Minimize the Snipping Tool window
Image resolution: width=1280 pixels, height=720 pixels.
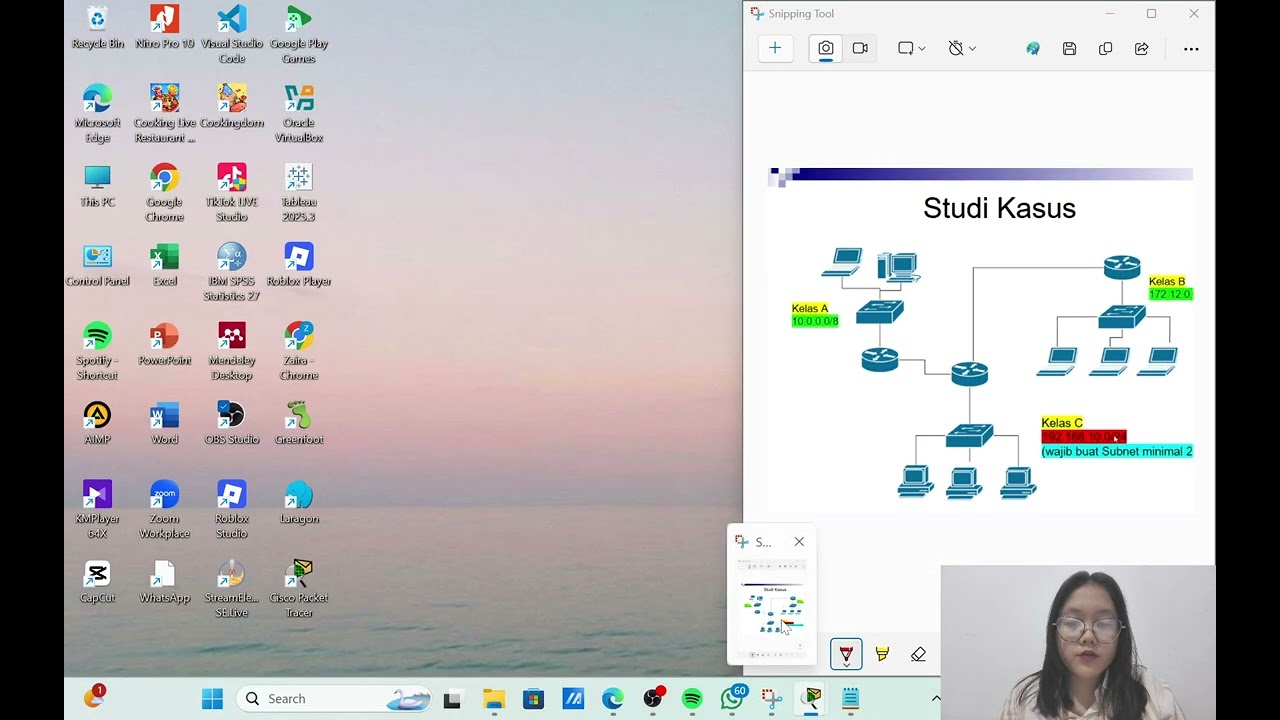(x=1110, y=14)
